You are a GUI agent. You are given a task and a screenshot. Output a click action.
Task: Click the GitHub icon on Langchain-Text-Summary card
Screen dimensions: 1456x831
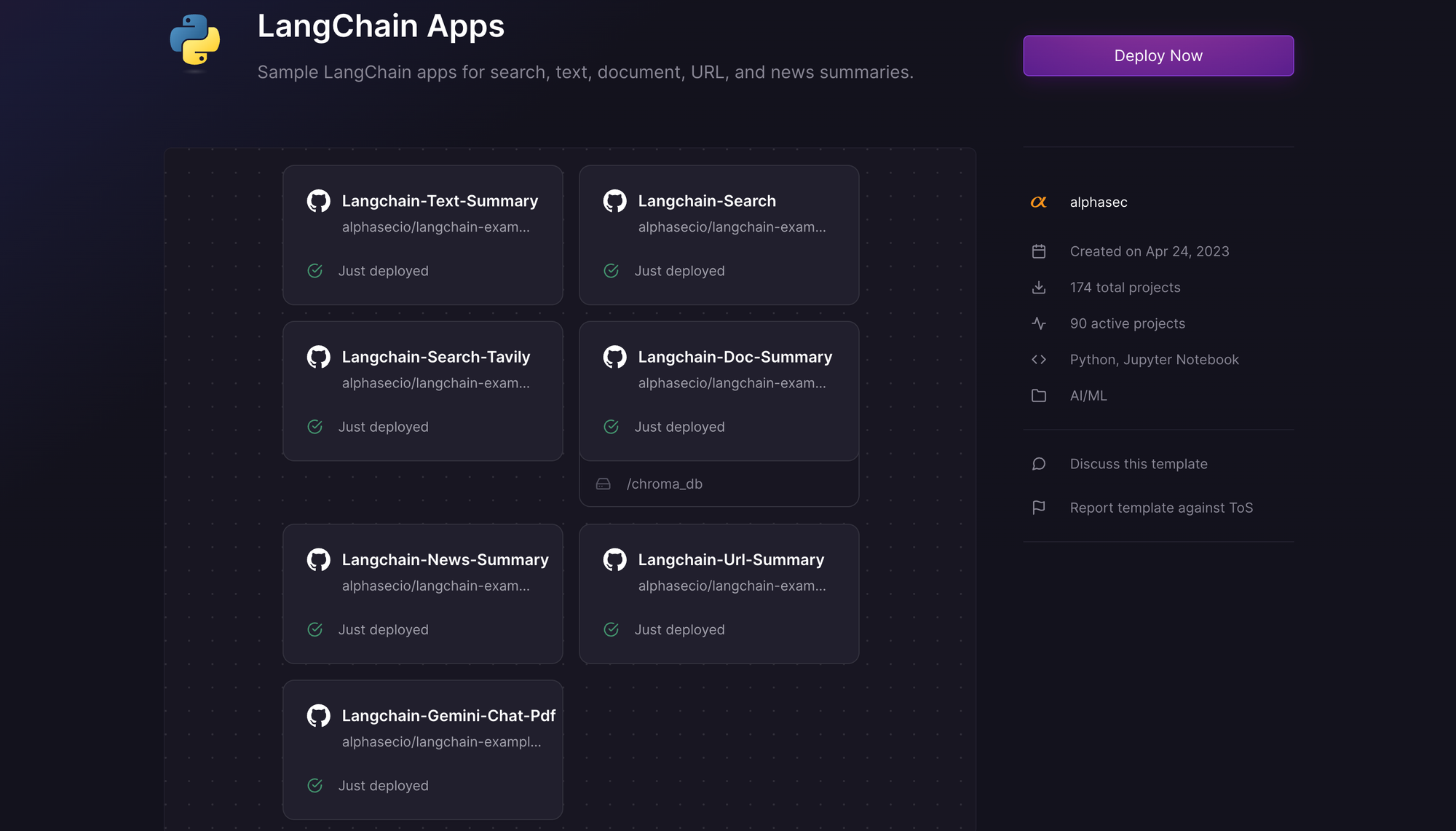319,200
